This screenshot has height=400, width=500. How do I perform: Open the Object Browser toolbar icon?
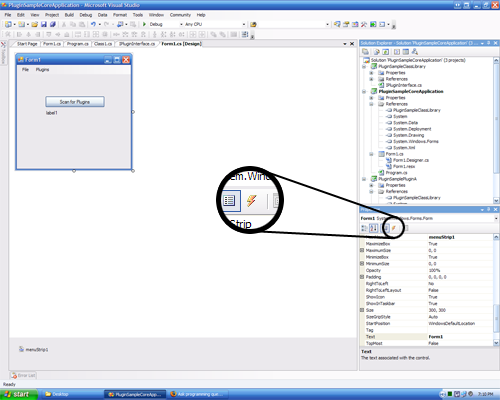click(355, 24)
